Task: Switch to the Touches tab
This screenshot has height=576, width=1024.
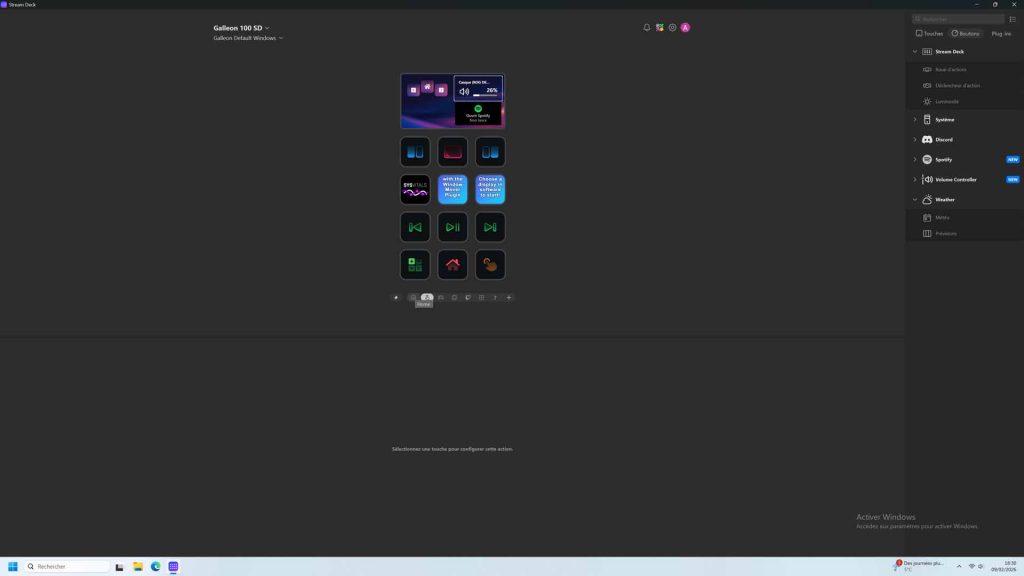Action: pos(928,33)
